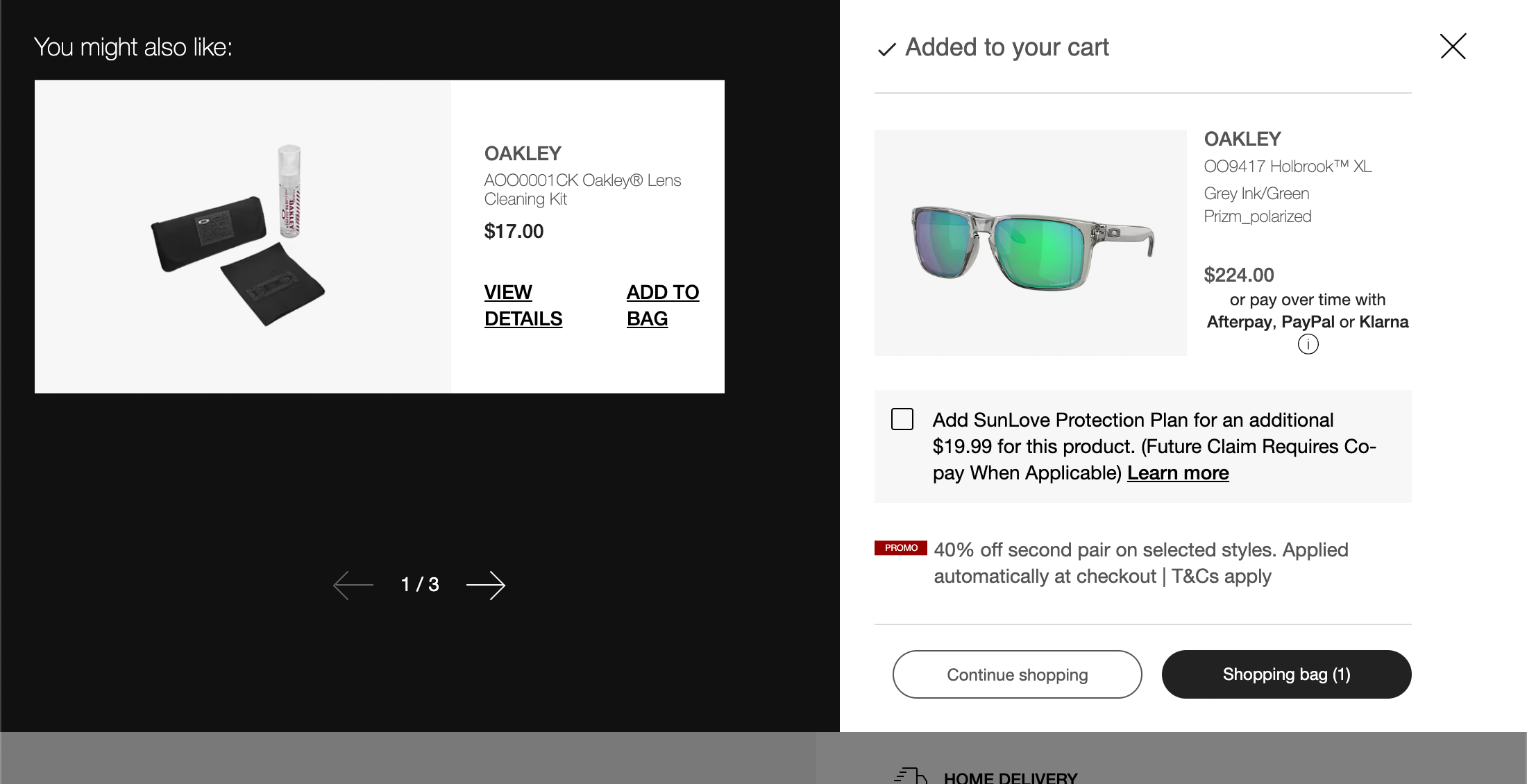Open Shopping bag (1)
The height and width of the screenshot is (784, 1527).
[1286, 674]
